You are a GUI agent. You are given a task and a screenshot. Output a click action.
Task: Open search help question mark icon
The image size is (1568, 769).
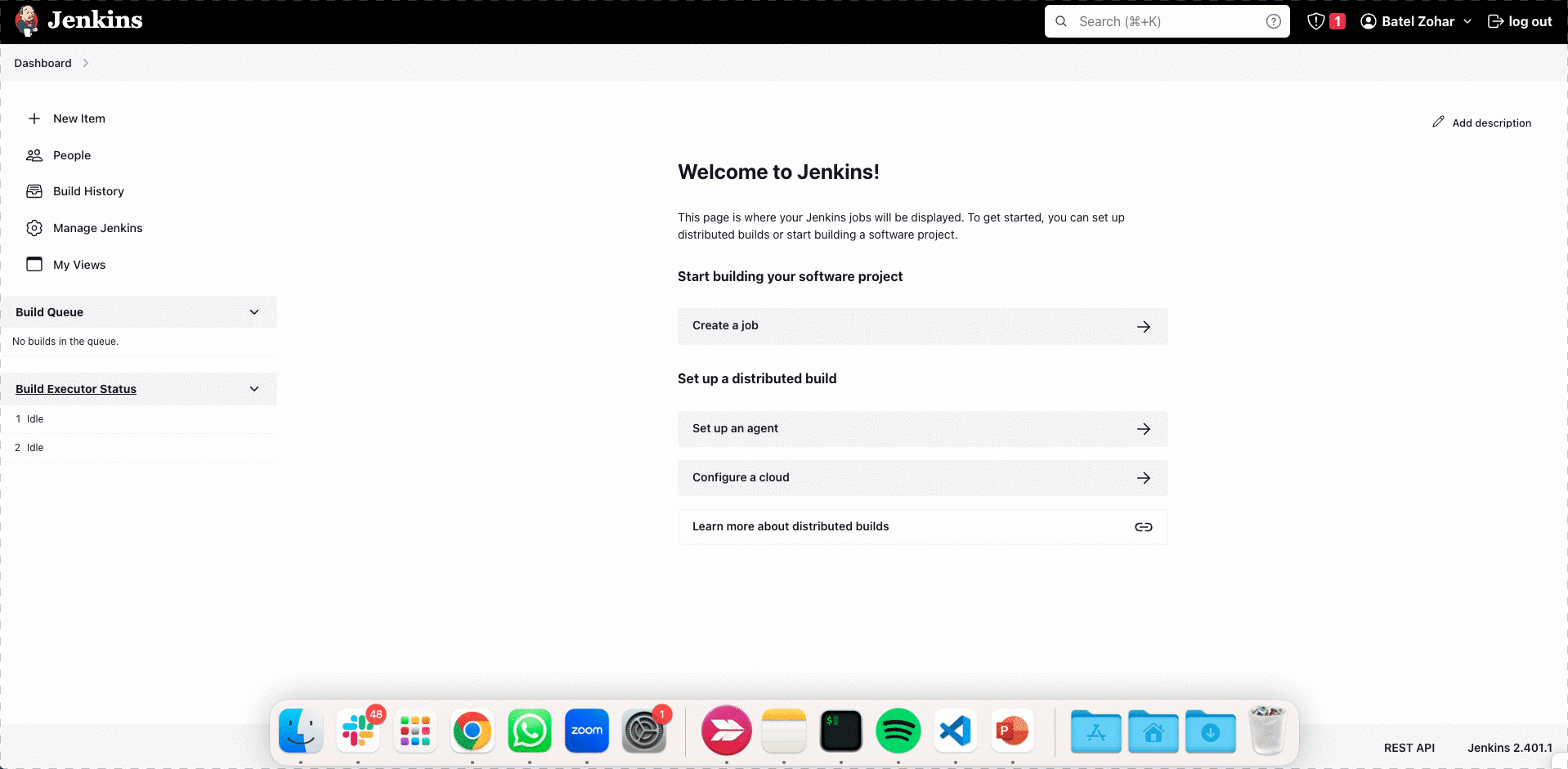[x=1274, y=21]
